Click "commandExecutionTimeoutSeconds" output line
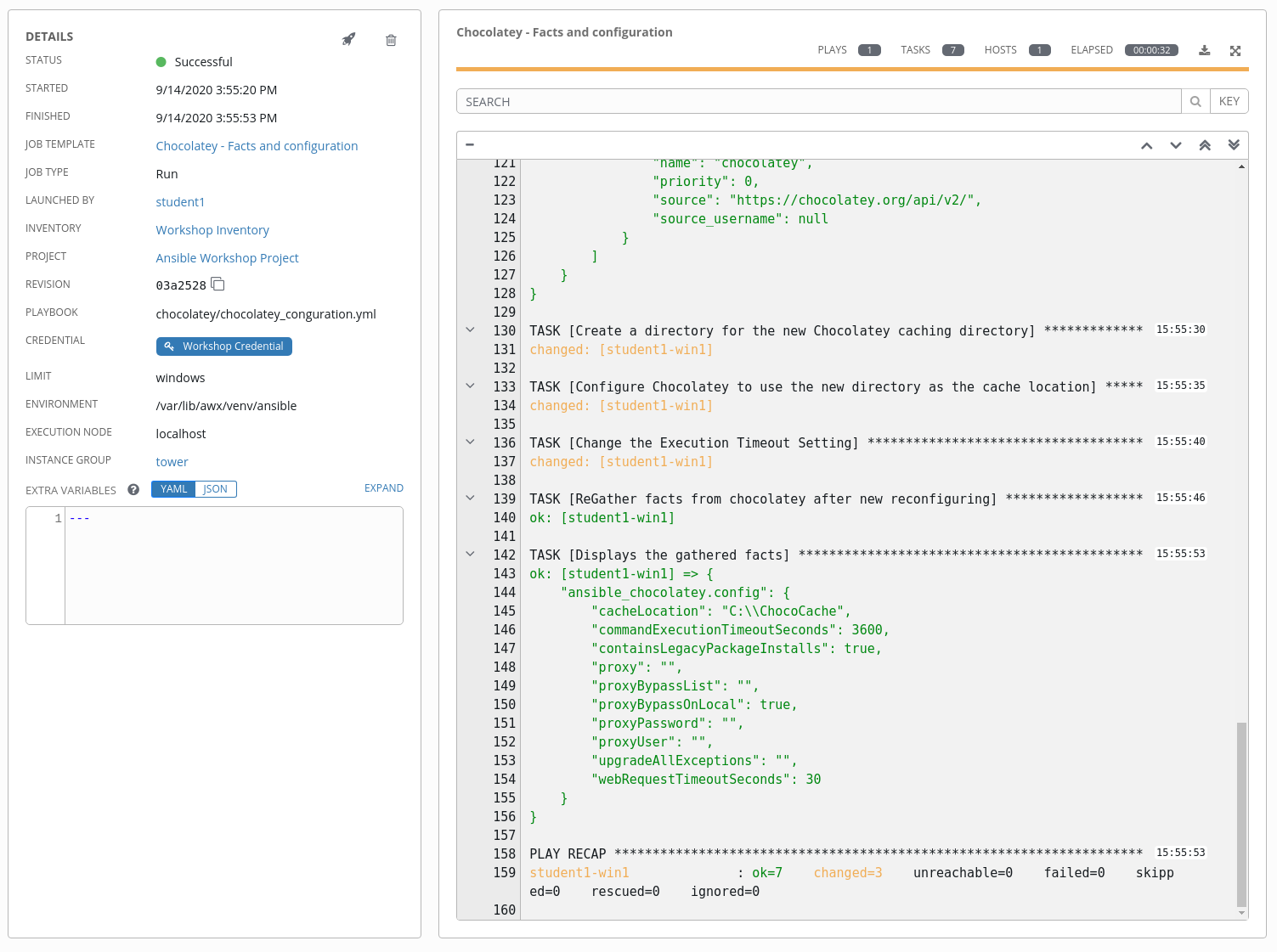Viewport: 1277px width, 952px height. coord(740,629)
